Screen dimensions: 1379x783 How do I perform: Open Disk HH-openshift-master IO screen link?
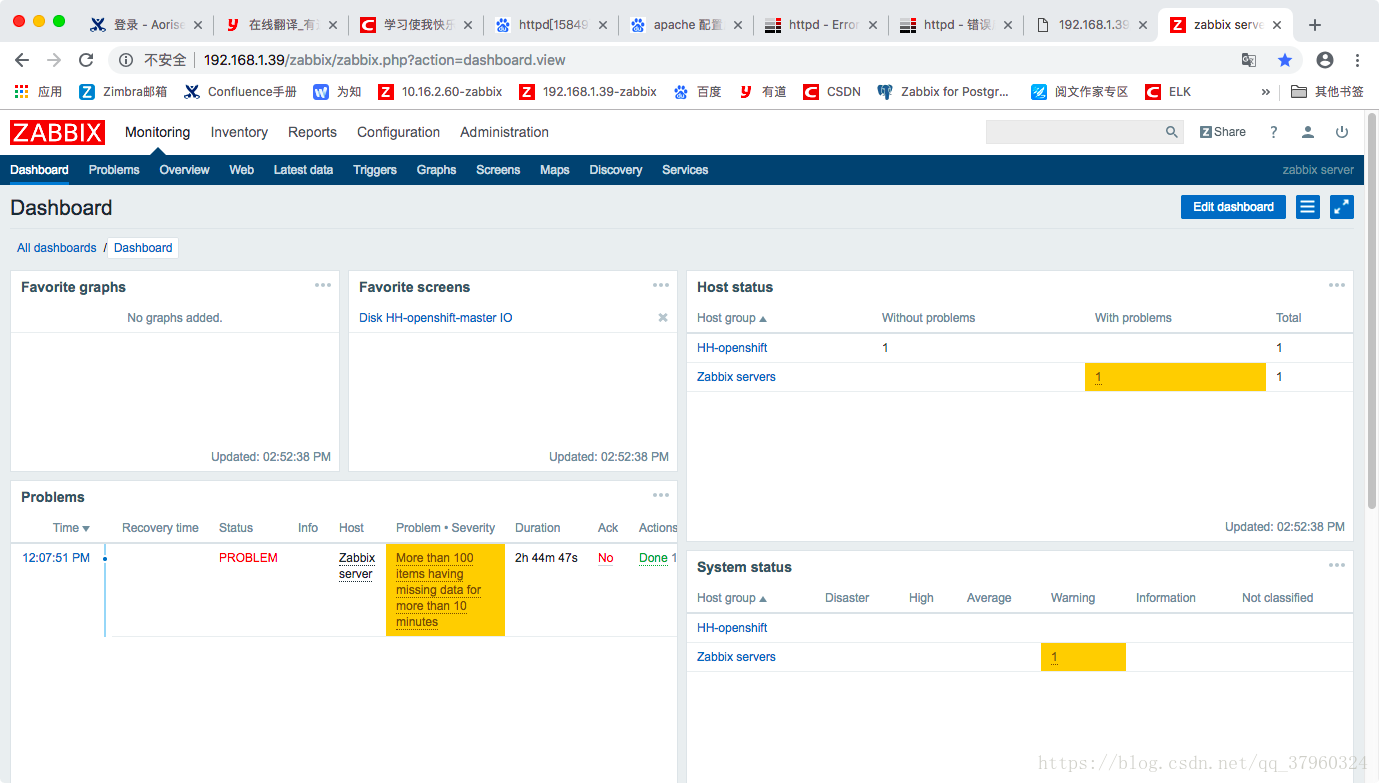(436, 318)
